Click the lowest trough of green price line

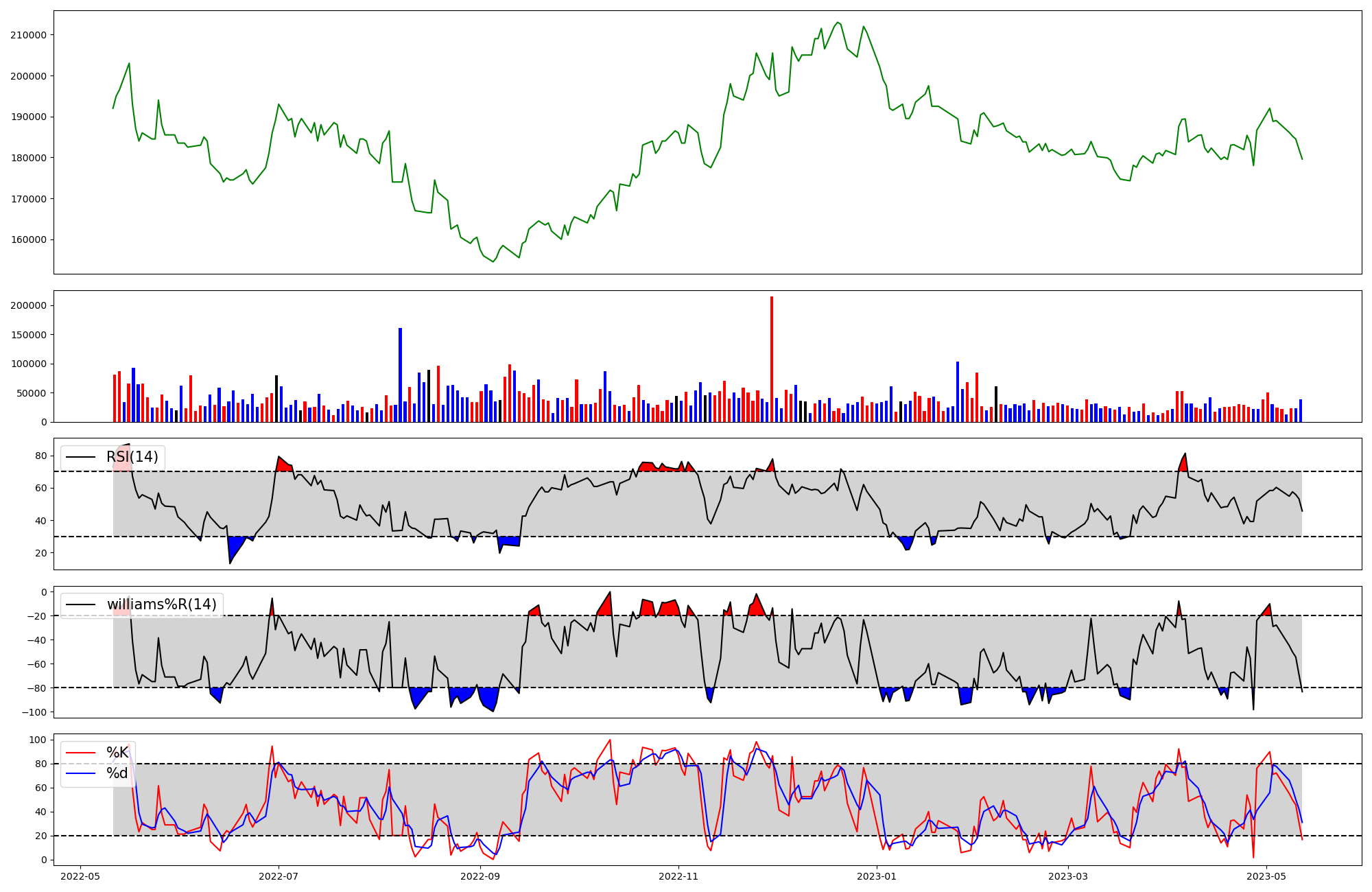[x=493, y=261]
